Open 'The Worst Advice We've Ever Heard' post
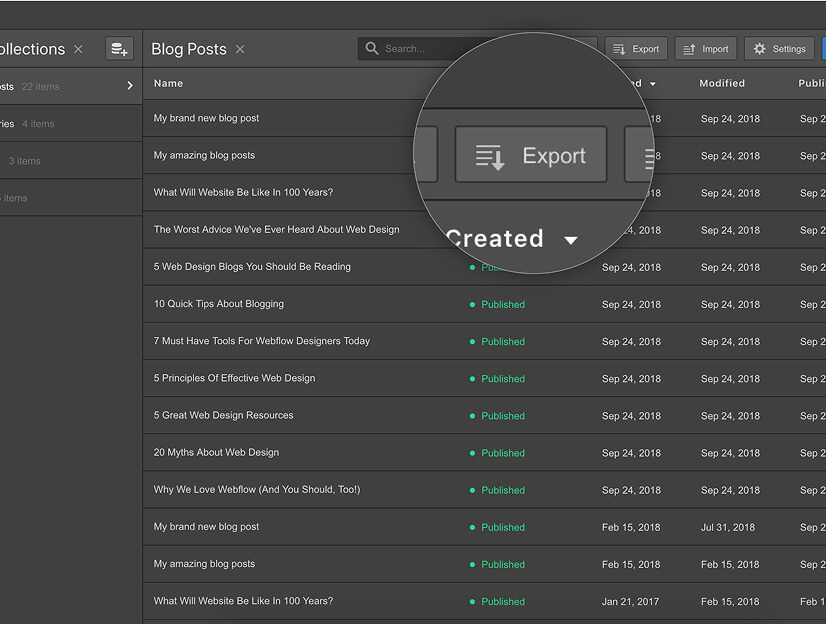The height and width of the screenshot is (624, 826). [277, 230]
